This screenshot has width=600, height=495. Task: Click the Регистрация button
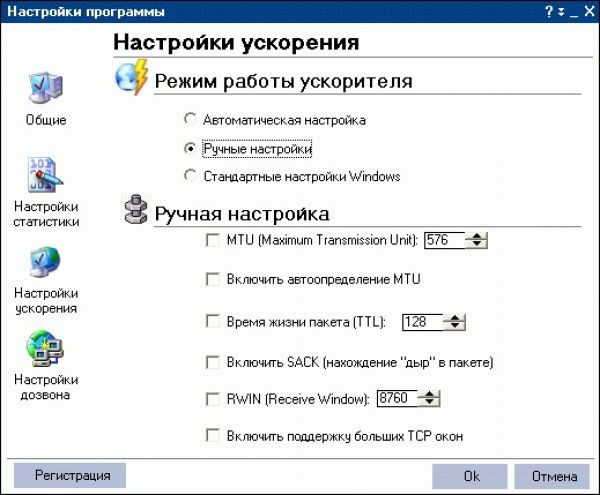click(70, 475)
